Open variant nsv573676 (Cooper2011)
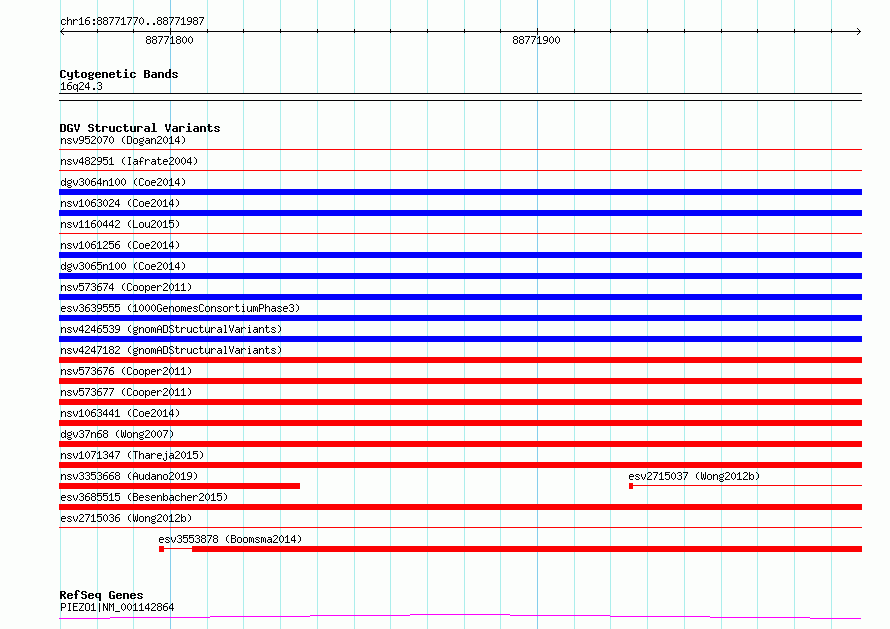890x629 pixels. (126, 371)
